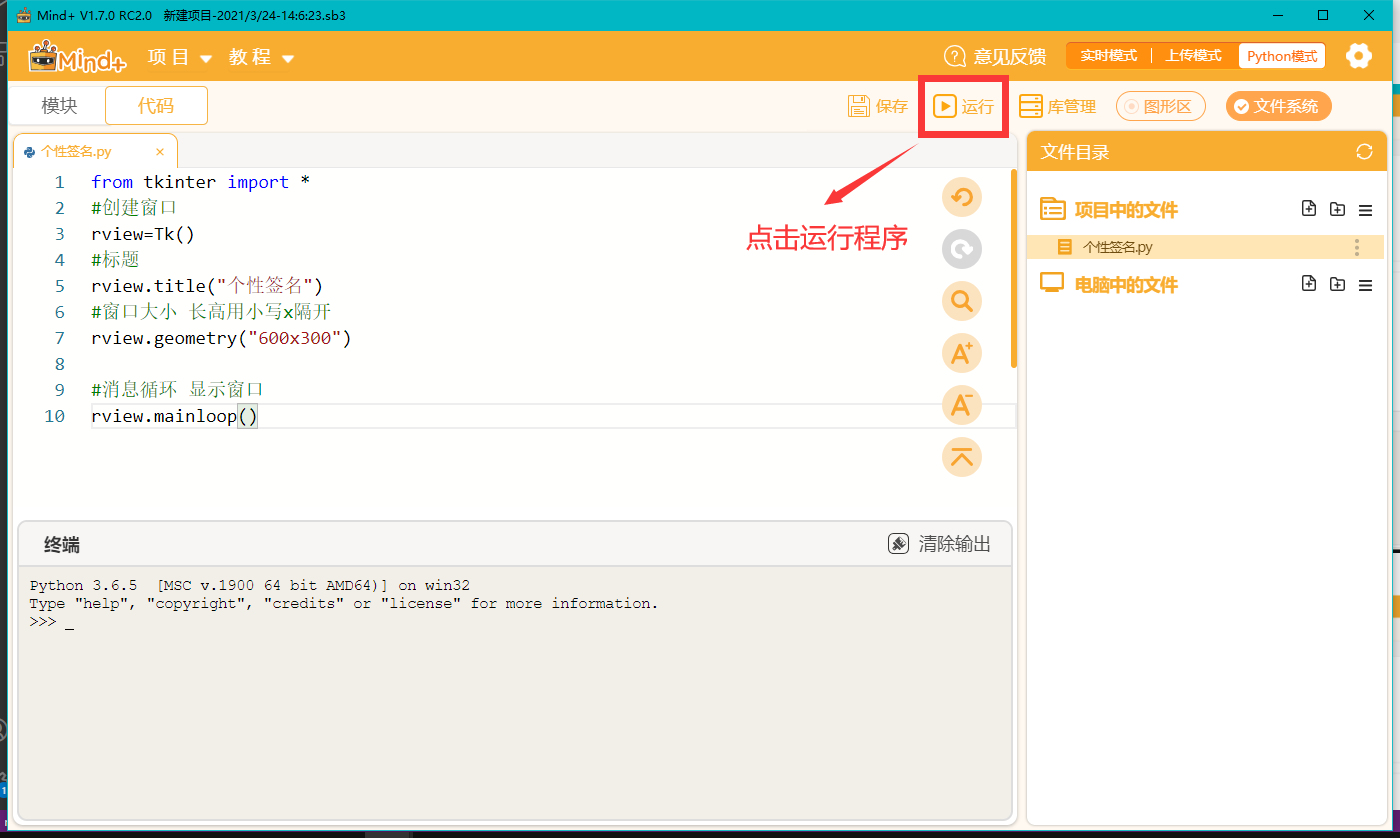1400x838 pixels.
Task: Click the #消息循环 显示窗口 comment
Action: [177, 390]
